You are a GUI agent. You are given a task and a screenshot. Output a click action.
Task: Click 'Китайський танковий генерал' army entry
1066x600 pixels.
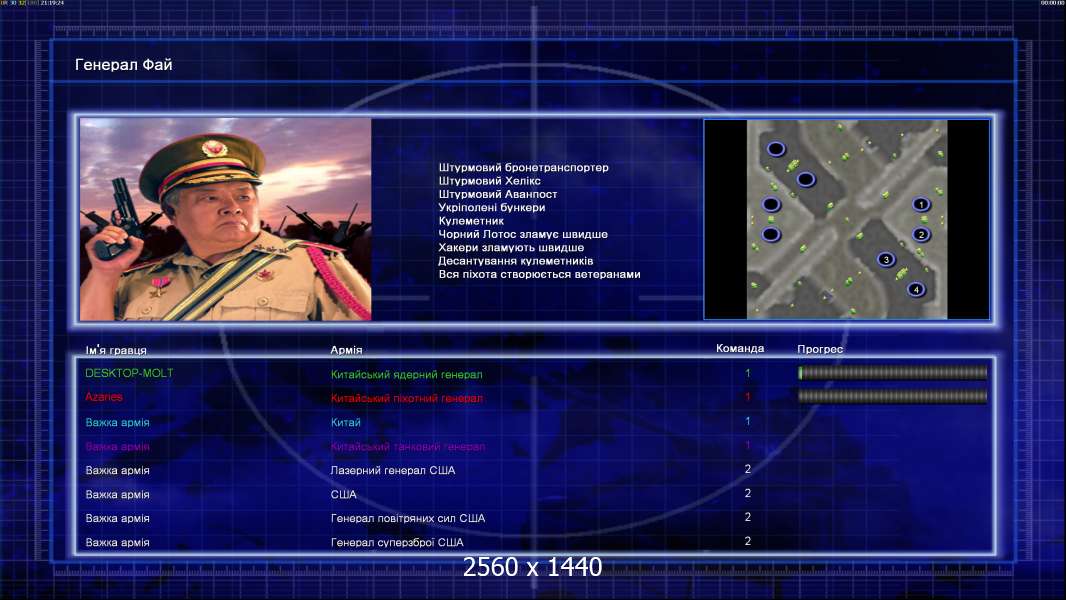[408, 446]
